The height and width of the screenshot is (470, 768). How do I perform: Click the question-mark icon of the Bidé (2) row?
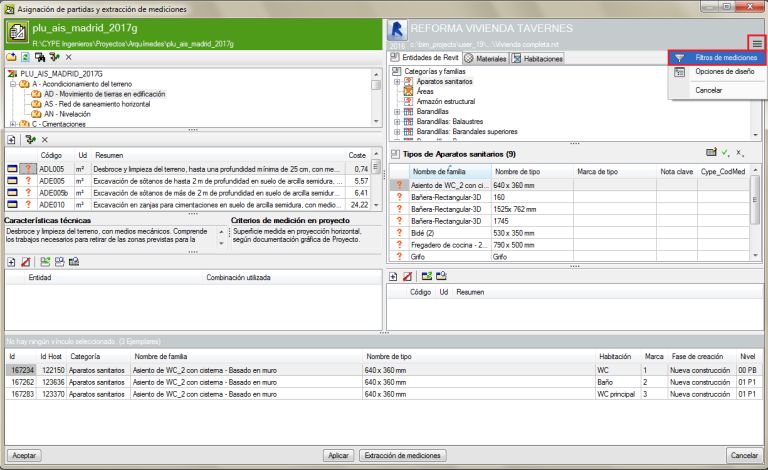coord(399,233)
